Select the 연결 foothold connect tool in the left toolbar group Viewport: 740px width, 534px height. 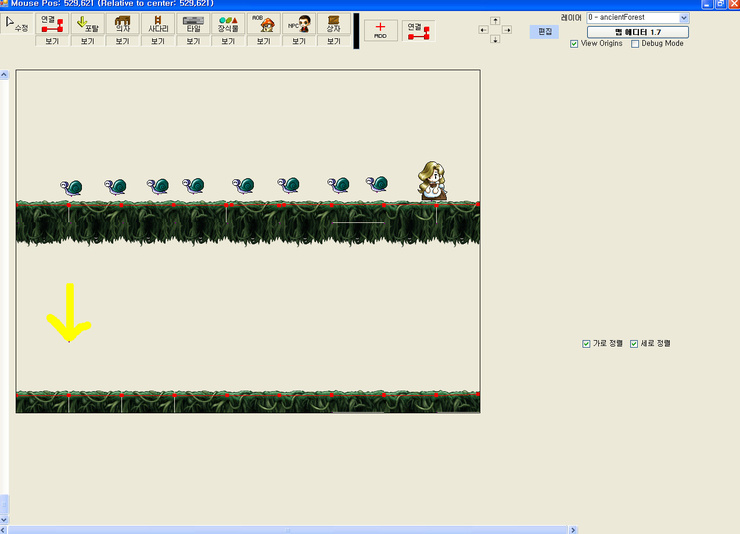point(52,24)
